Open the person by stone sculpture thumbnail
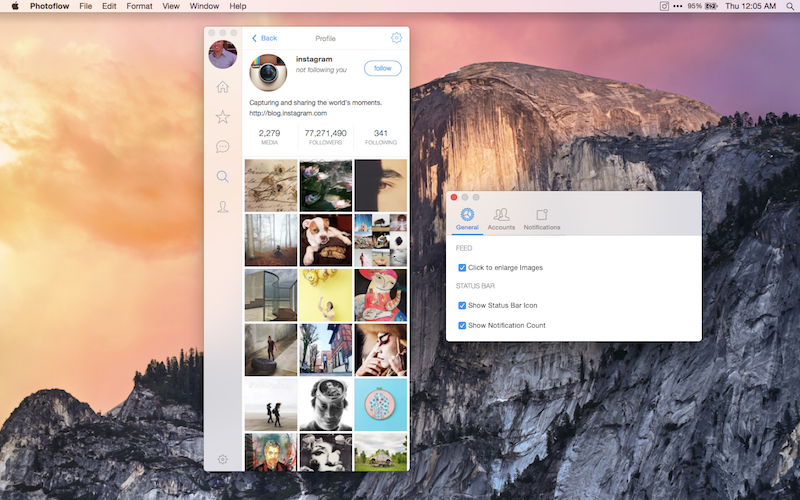Image resolution: width=800 pixels, height=500 pixels. click(x=271, y=350)
